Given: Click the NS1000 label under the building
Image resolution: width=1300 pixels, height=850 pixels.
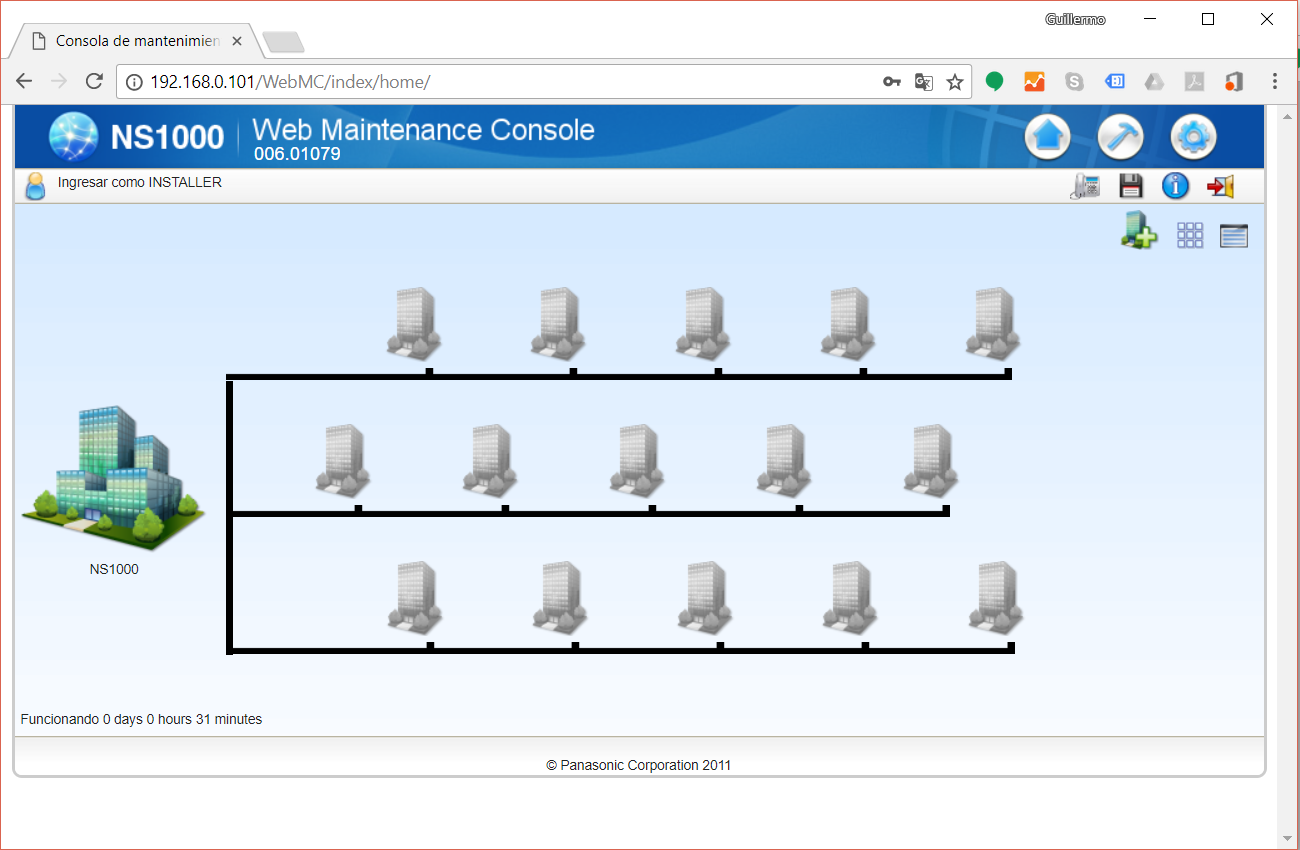Looking at the screenshot, I should (x=114, y=569).
